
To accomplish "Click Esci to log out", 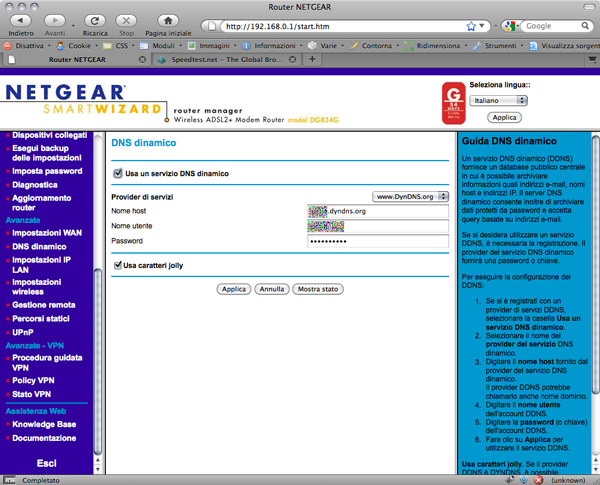I will 47,463.
